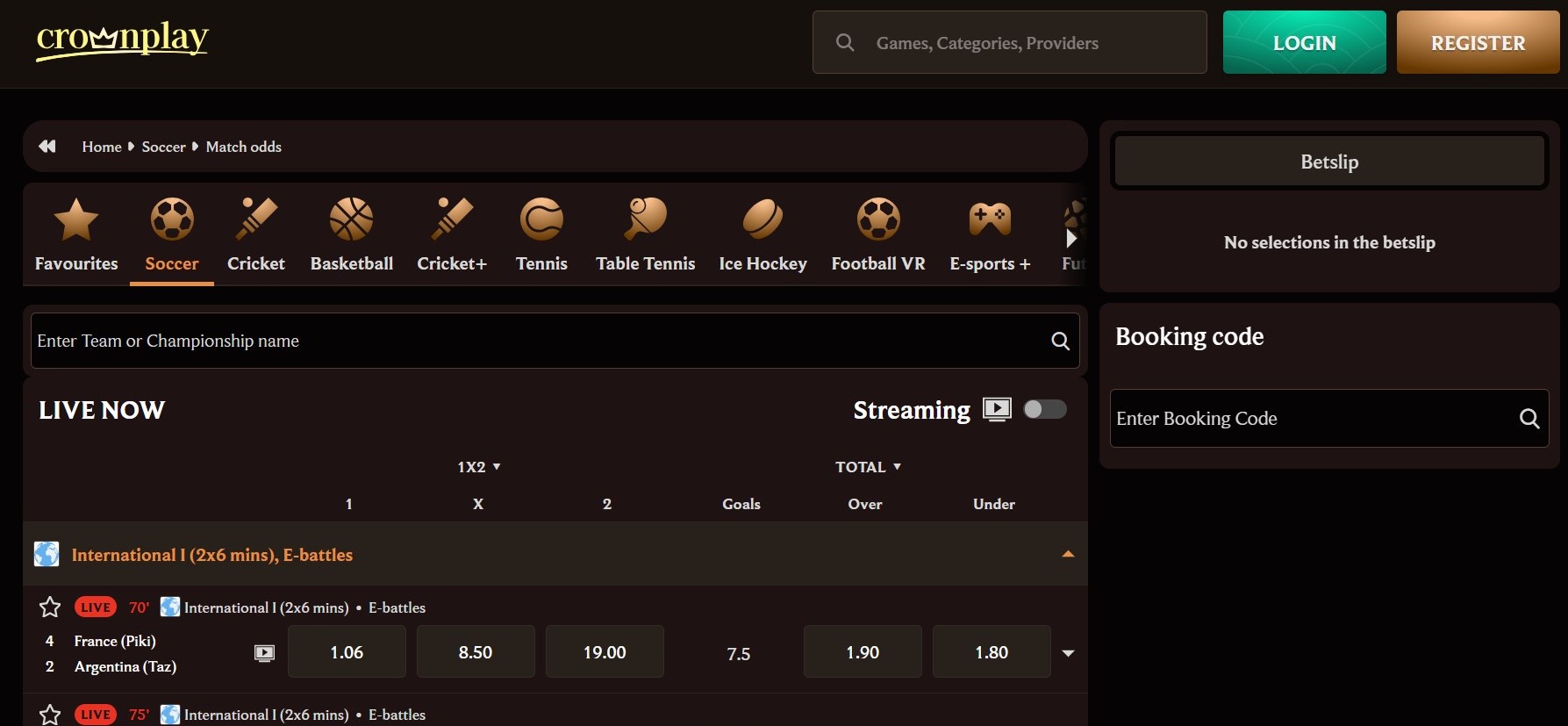This screenshot has height=726, width=1568.
Task: Select the Table Tennis paddle icon
Action: tap(646, 219)
